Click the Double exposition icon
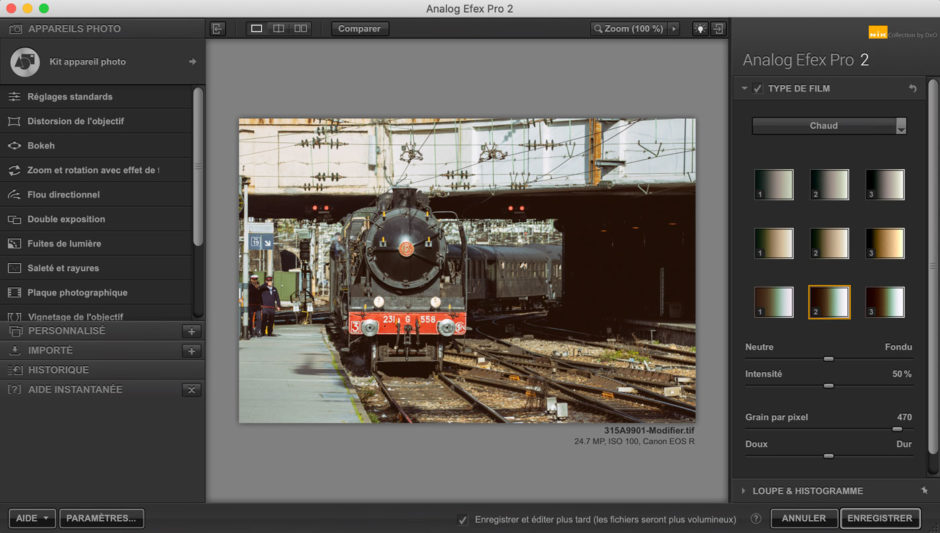Viewport: 940px width, 533px height. 14,219
